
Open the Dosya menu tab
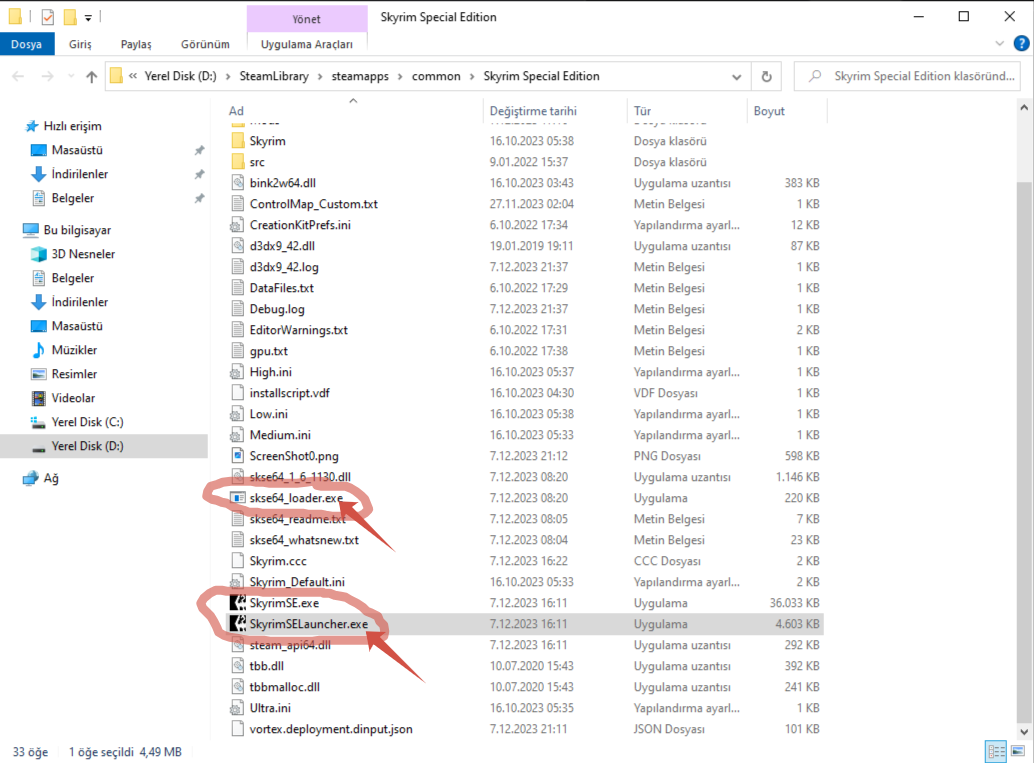coord(26,44)
